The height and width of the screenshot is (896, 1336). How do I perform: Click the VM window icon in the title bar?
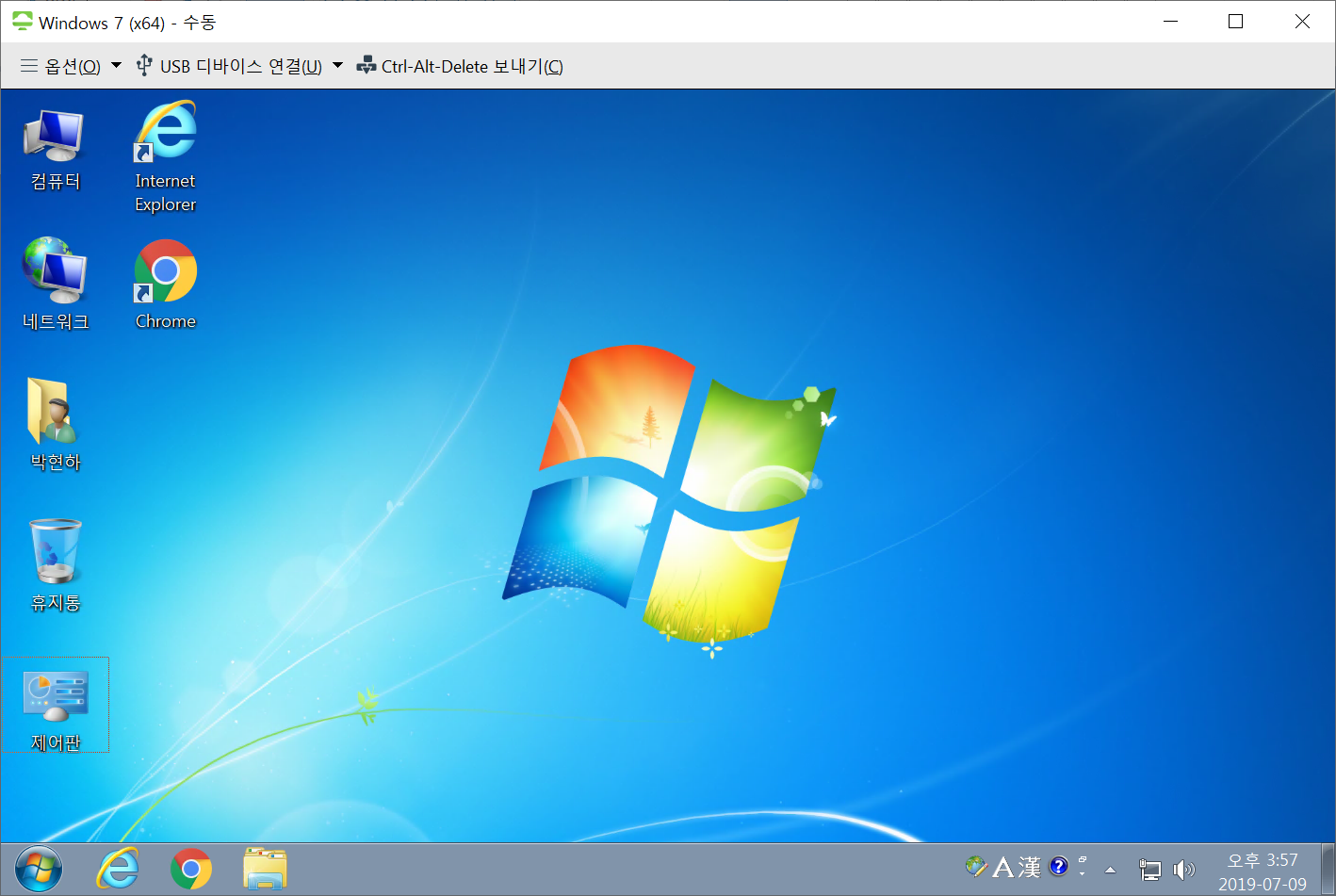point(22,22)
